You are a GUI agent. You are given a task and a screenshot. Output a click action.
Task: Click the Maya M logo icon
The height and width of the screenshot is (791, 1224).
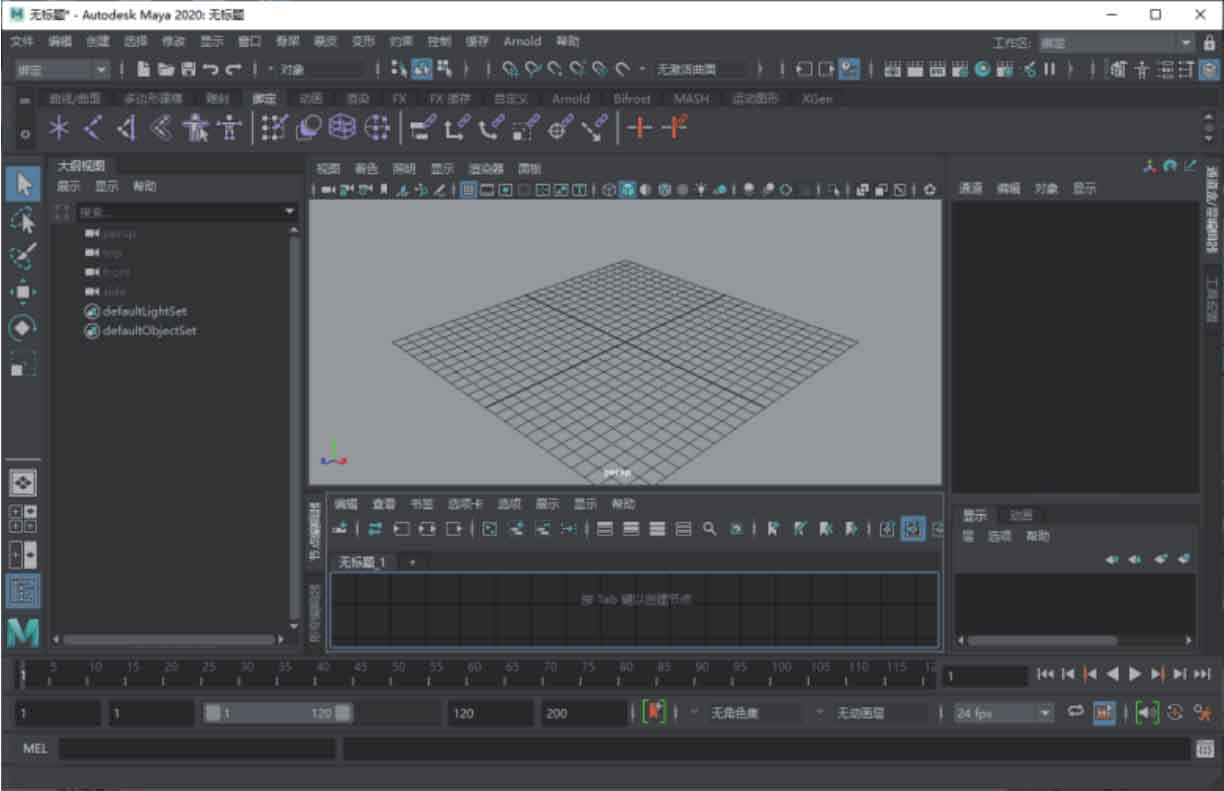click(x=23, y=633)
